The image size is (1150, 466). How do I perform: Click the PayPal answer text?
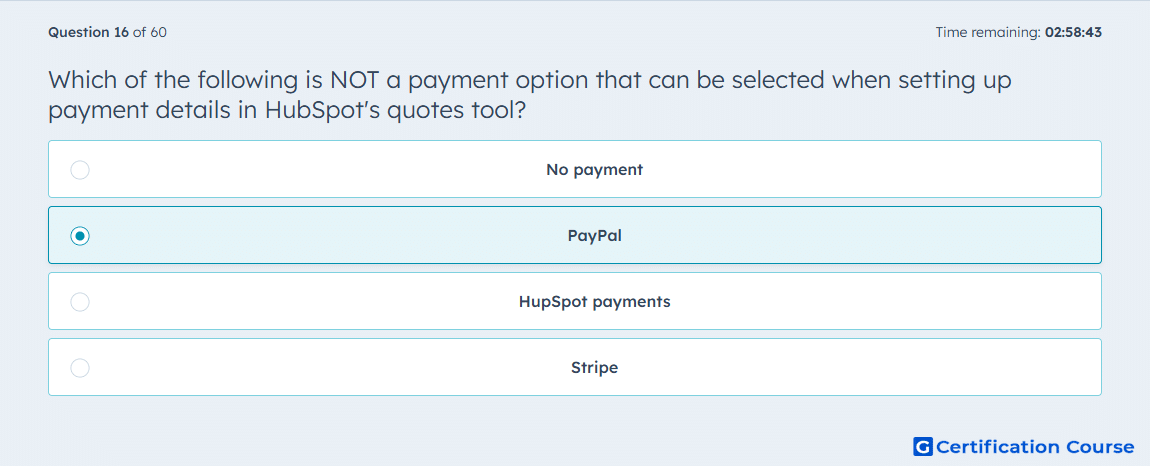(594, 236)
